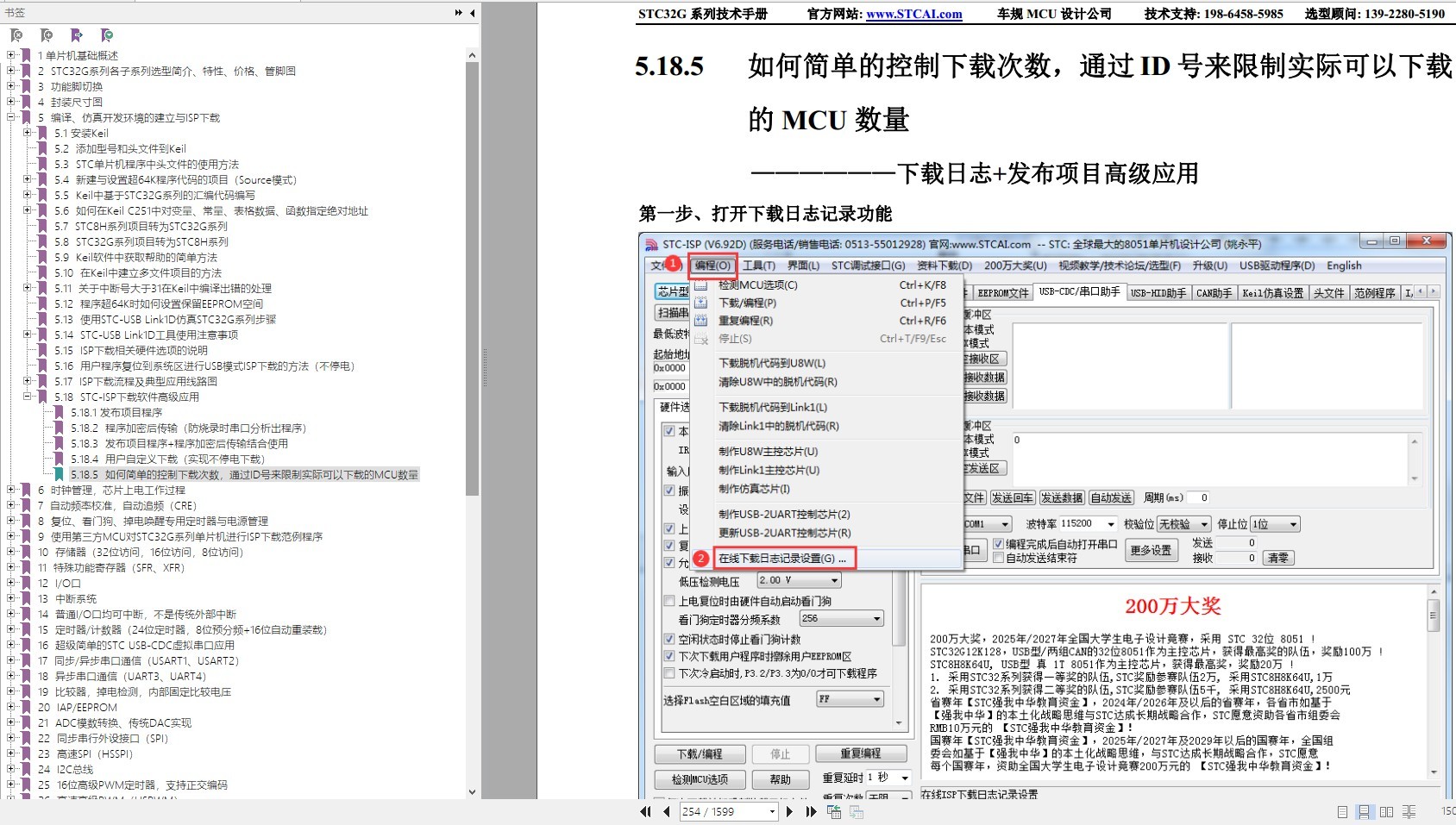Go to the next page
This screenshot has height=825, width=1456.
click(789, 811)
